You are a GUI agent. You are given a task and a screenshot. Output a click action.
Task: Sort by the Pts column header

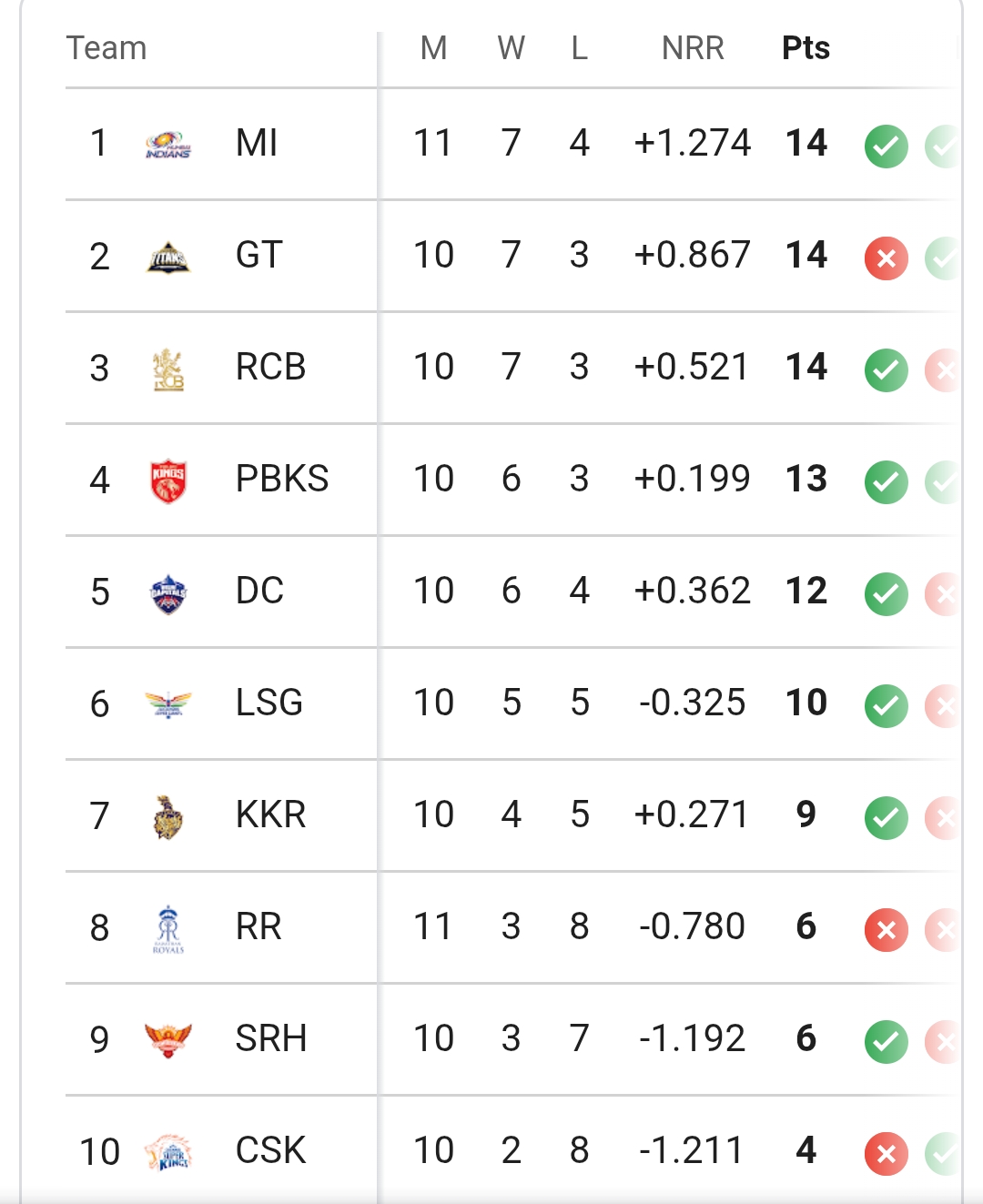806,48
